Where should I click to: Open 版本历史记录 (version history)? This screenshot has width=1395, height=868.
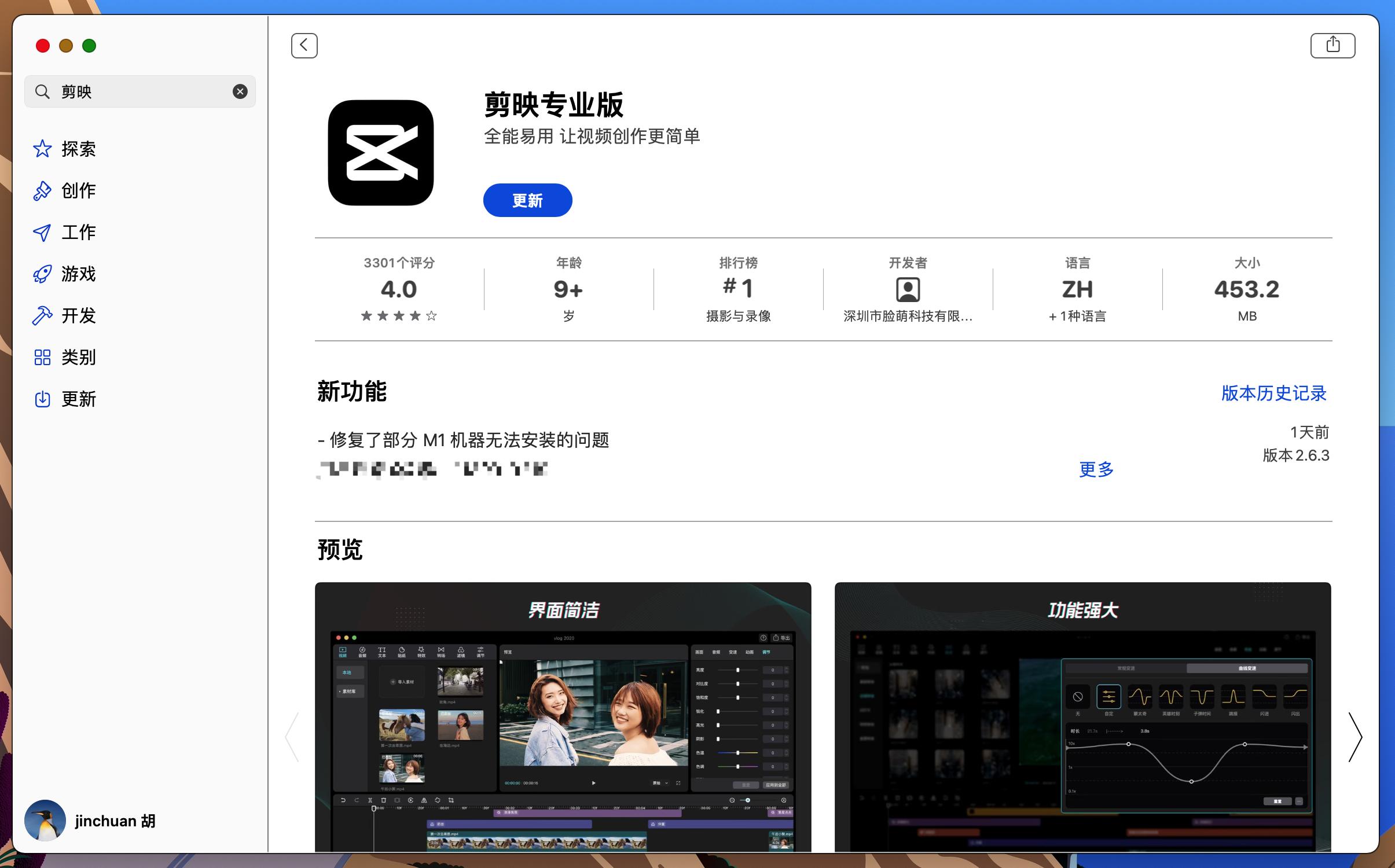tap(1273, 393)
